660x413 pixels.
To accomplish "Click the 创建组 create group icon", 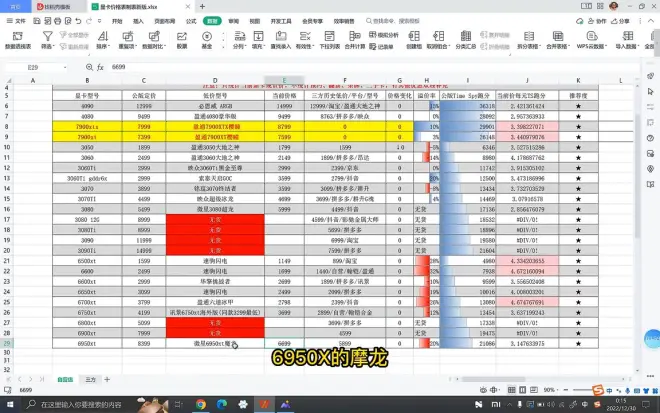I will 414,37.
